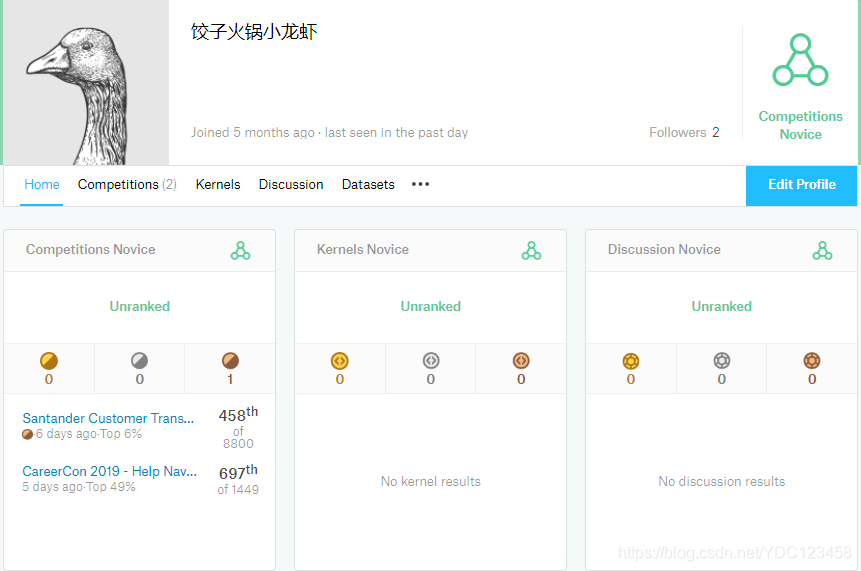Open the Kernels tab

[218, 184]
